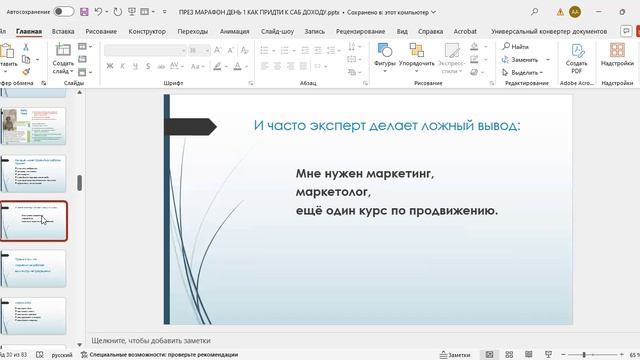
Task: Open the Переходы tab
Action: tap(192, 31)
